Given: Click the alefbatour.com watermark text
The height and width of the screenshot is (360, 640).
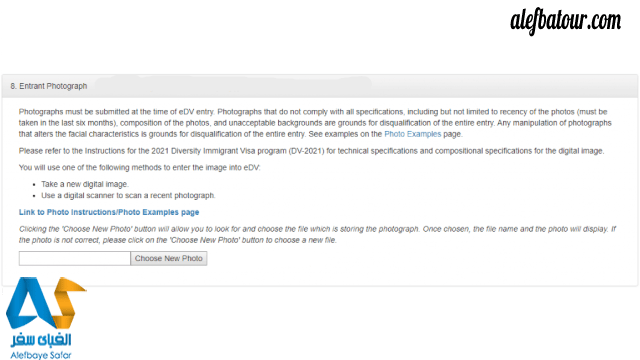Looking at the screenshot, I should (x=566, y=21).
